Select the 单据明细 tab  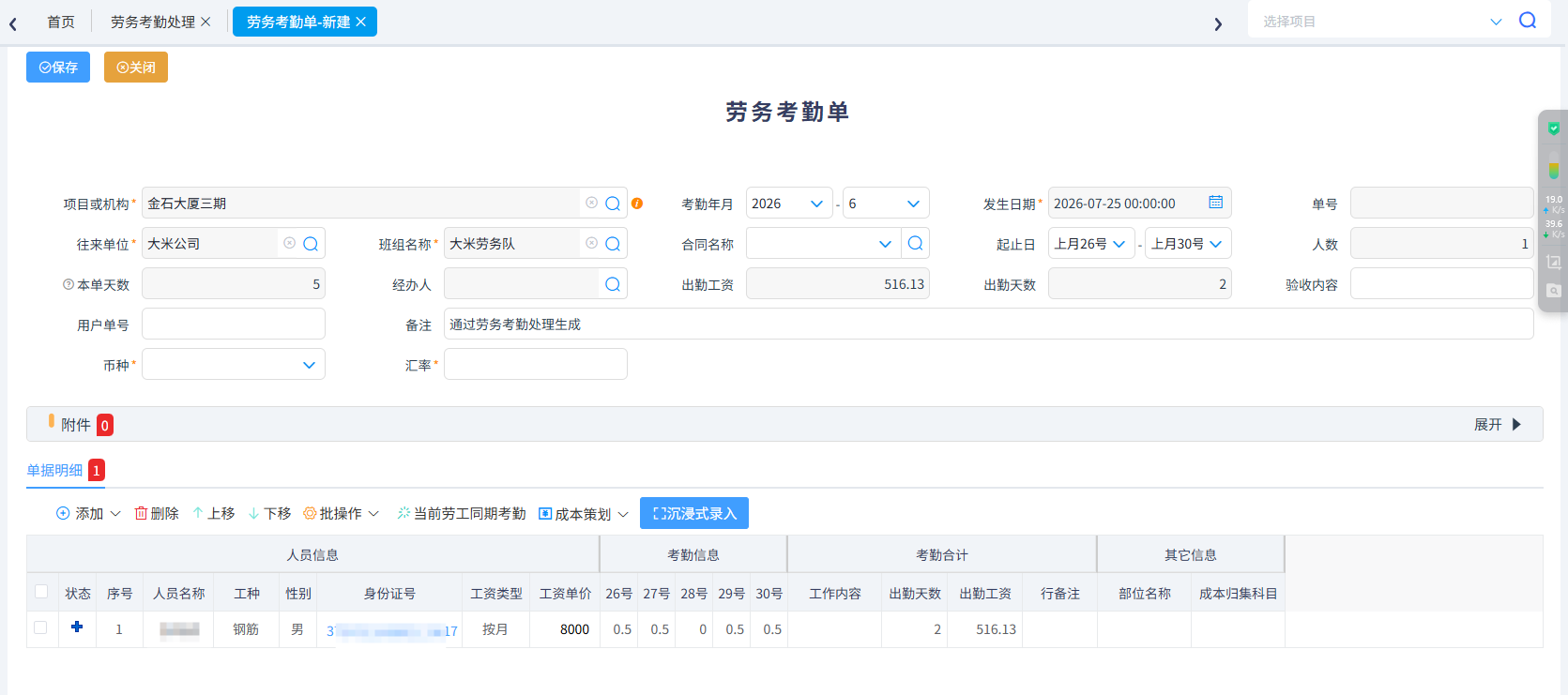[x=54, y=470]
